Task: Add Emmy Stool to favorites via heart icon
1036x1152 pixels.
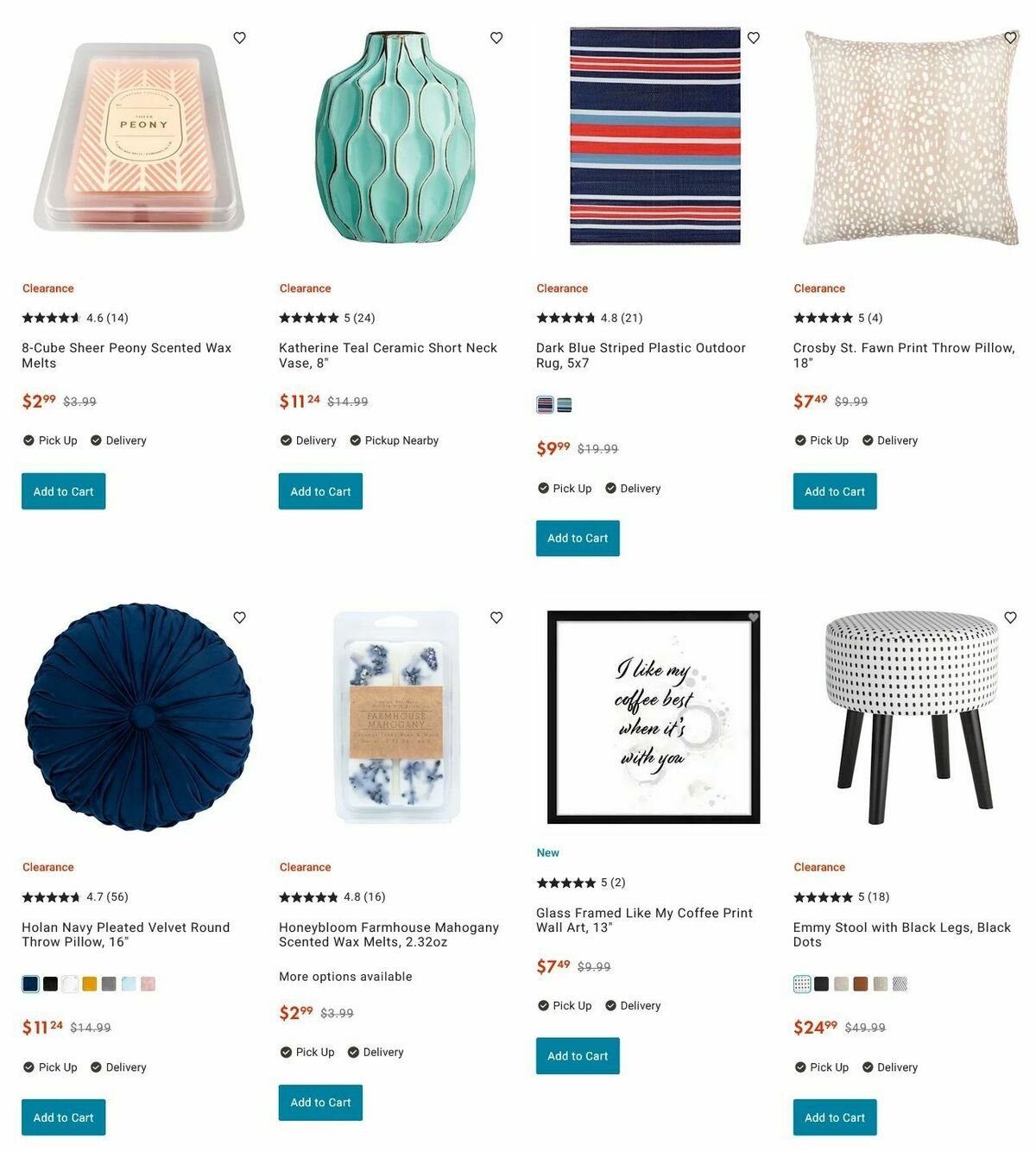Action: [1011, 617]
